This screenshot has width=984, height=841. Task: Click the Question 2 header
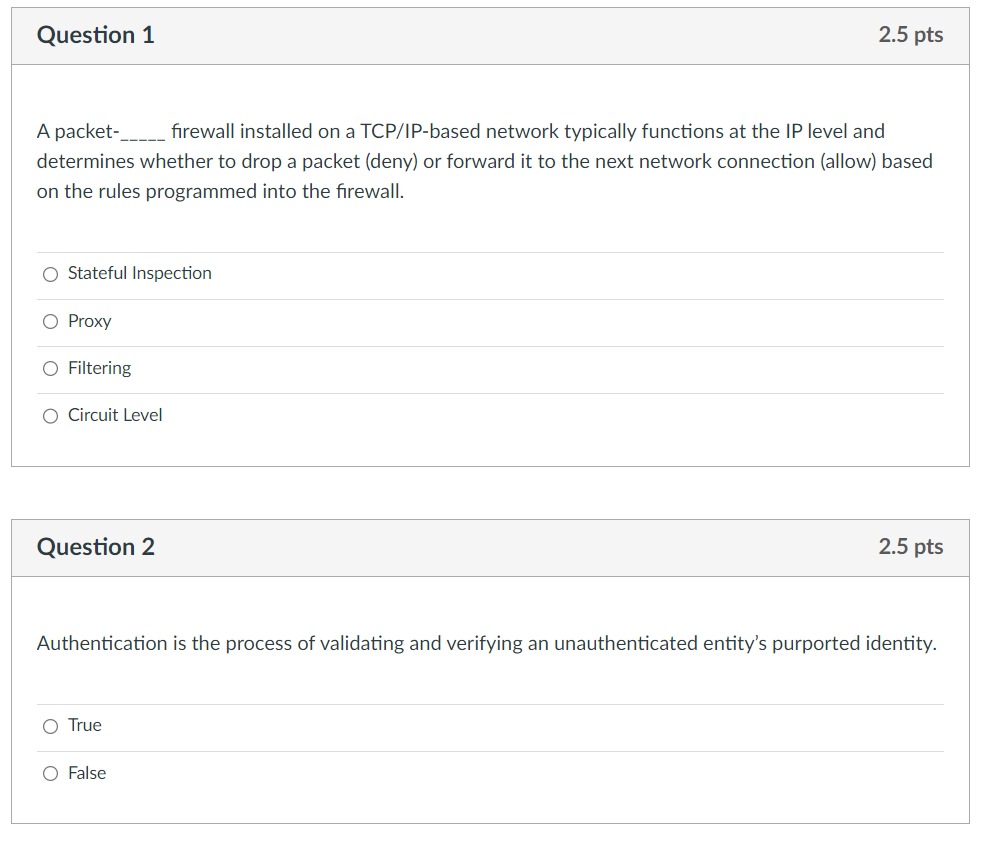95,547
